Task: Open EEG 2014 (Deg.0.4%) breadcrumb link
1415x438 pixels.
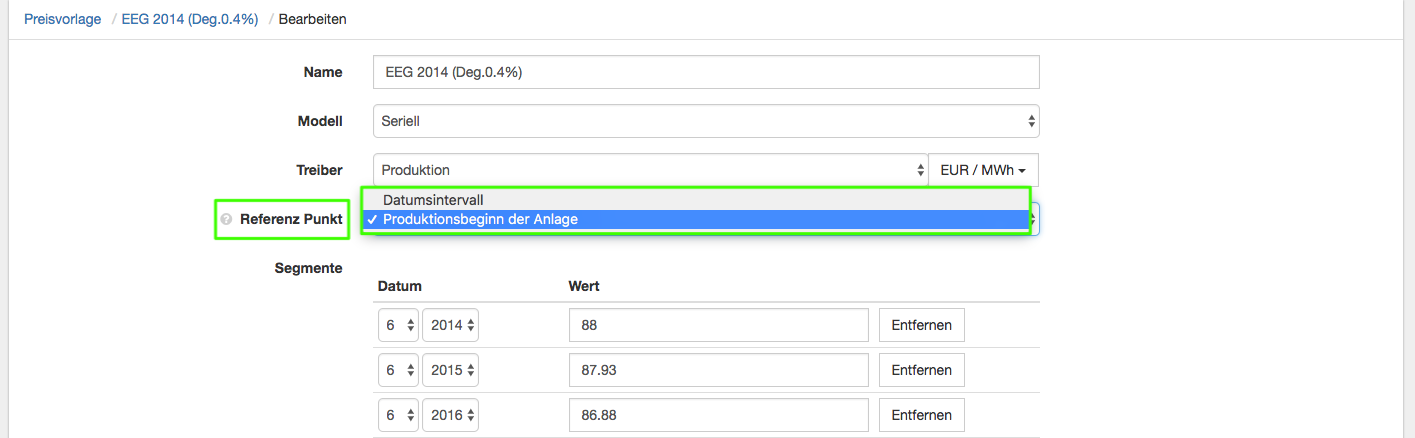Action: [187, 19]
